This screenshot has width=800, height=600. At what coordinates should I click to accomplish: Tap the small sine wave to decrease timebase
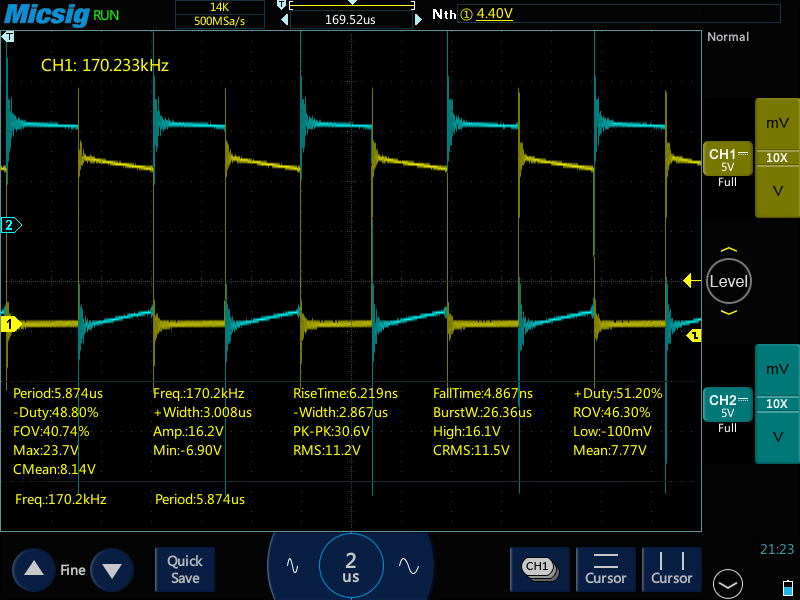coord(292,566)
